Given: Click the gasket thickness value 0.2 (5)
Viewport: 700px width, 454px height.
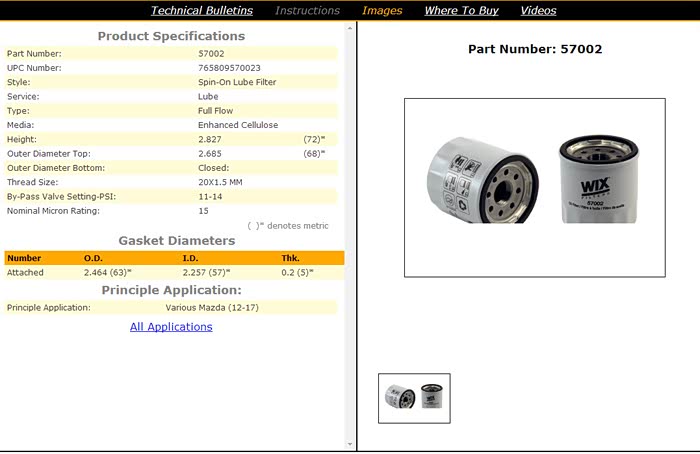Looking at the screenshot, I should click(x=297, y=272).
